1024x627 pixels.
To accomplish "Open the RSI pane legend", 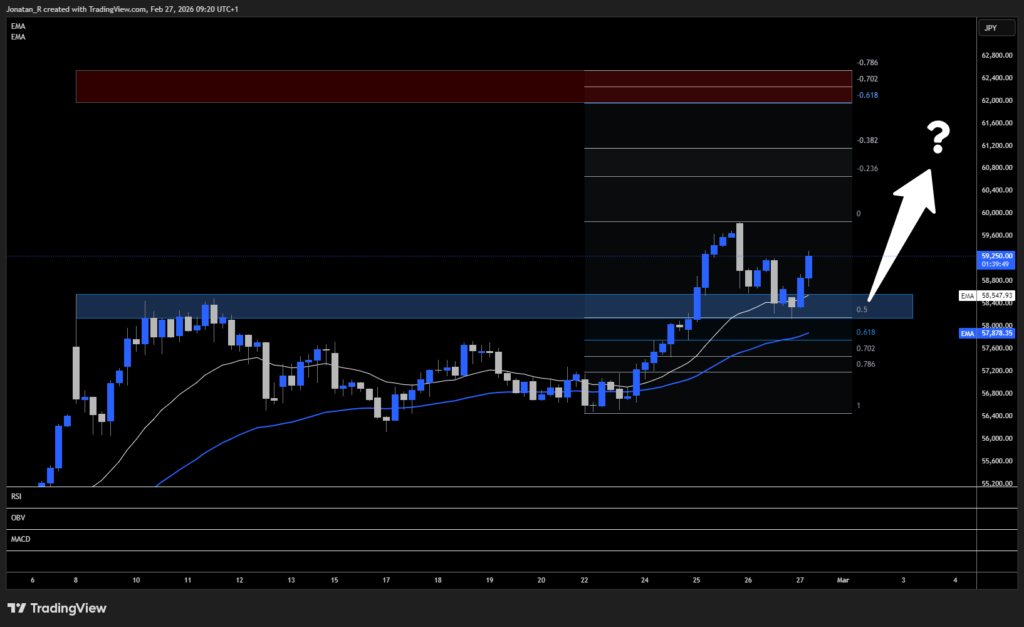I will tap(16, 496).
